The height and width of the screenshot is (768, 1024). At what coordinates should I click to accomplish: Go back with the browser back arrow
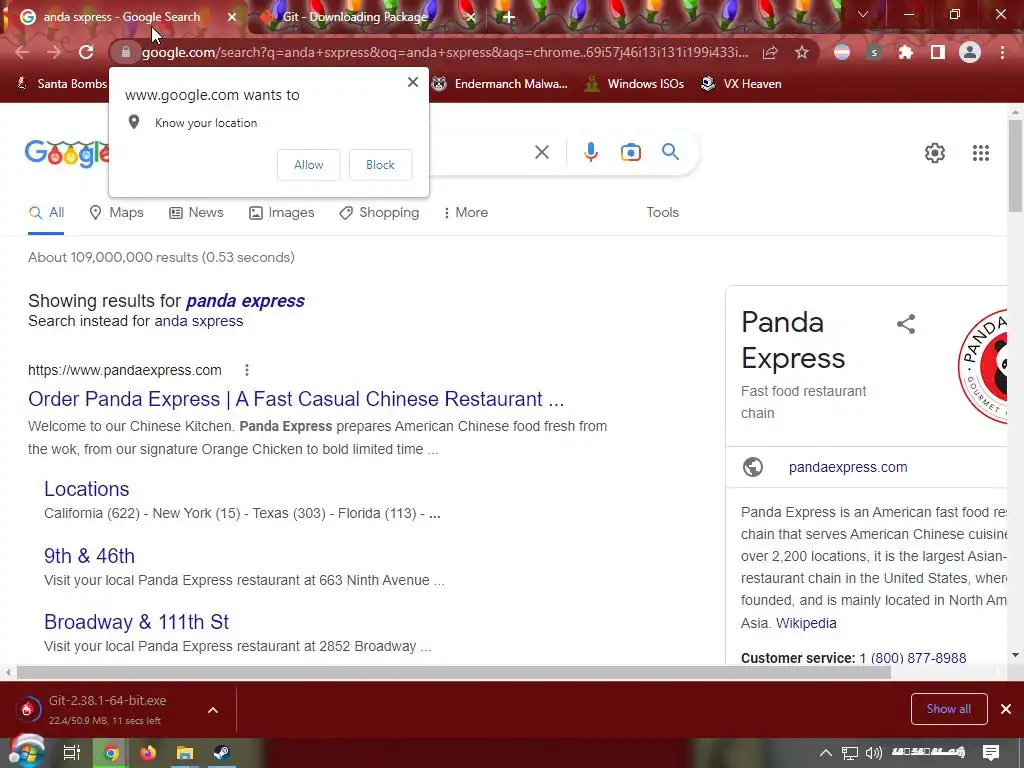(22, 52)
